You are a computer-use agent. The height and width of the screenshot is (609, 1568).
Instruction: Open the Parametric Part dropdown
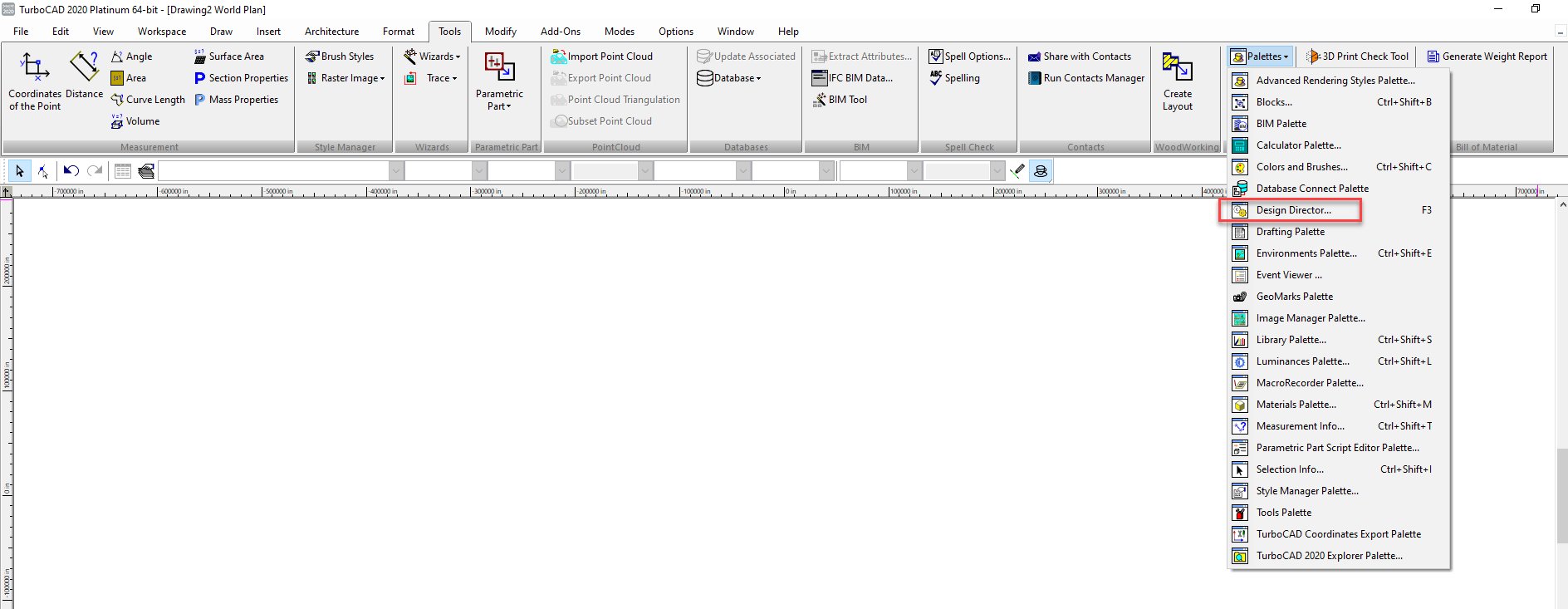click(x=499, y=81)
